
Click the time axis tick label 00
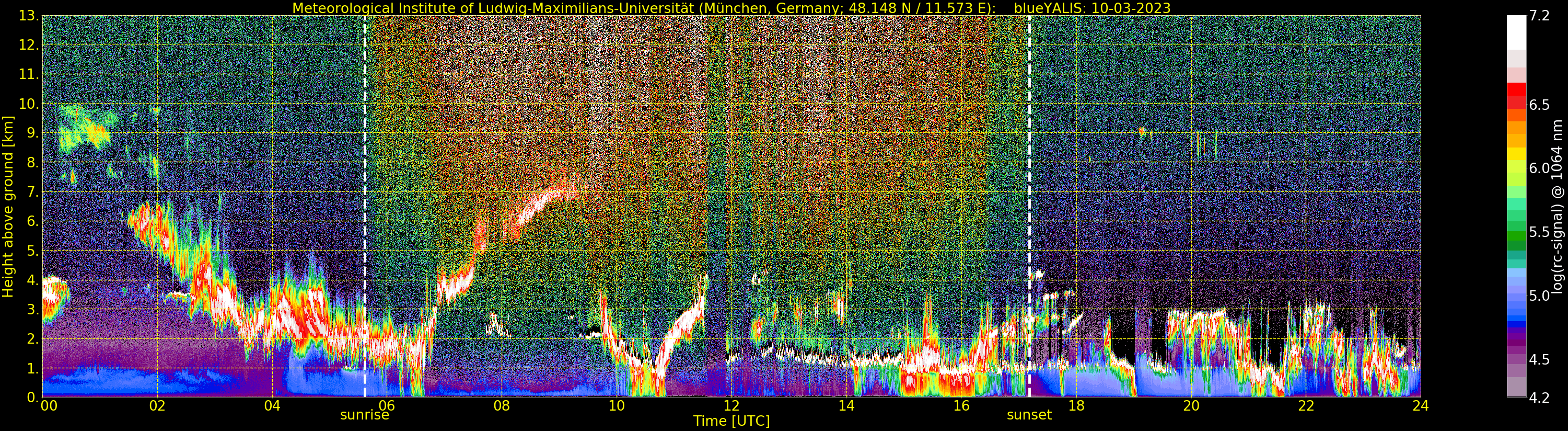point(49,406)
